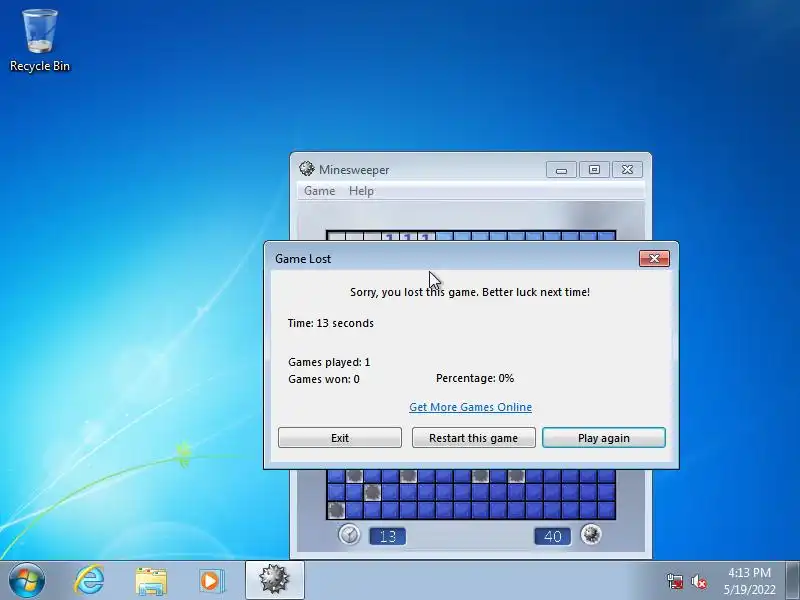Click the Exit button in dialog
Viewport: 800px width, 600px height.
[340, 438]
